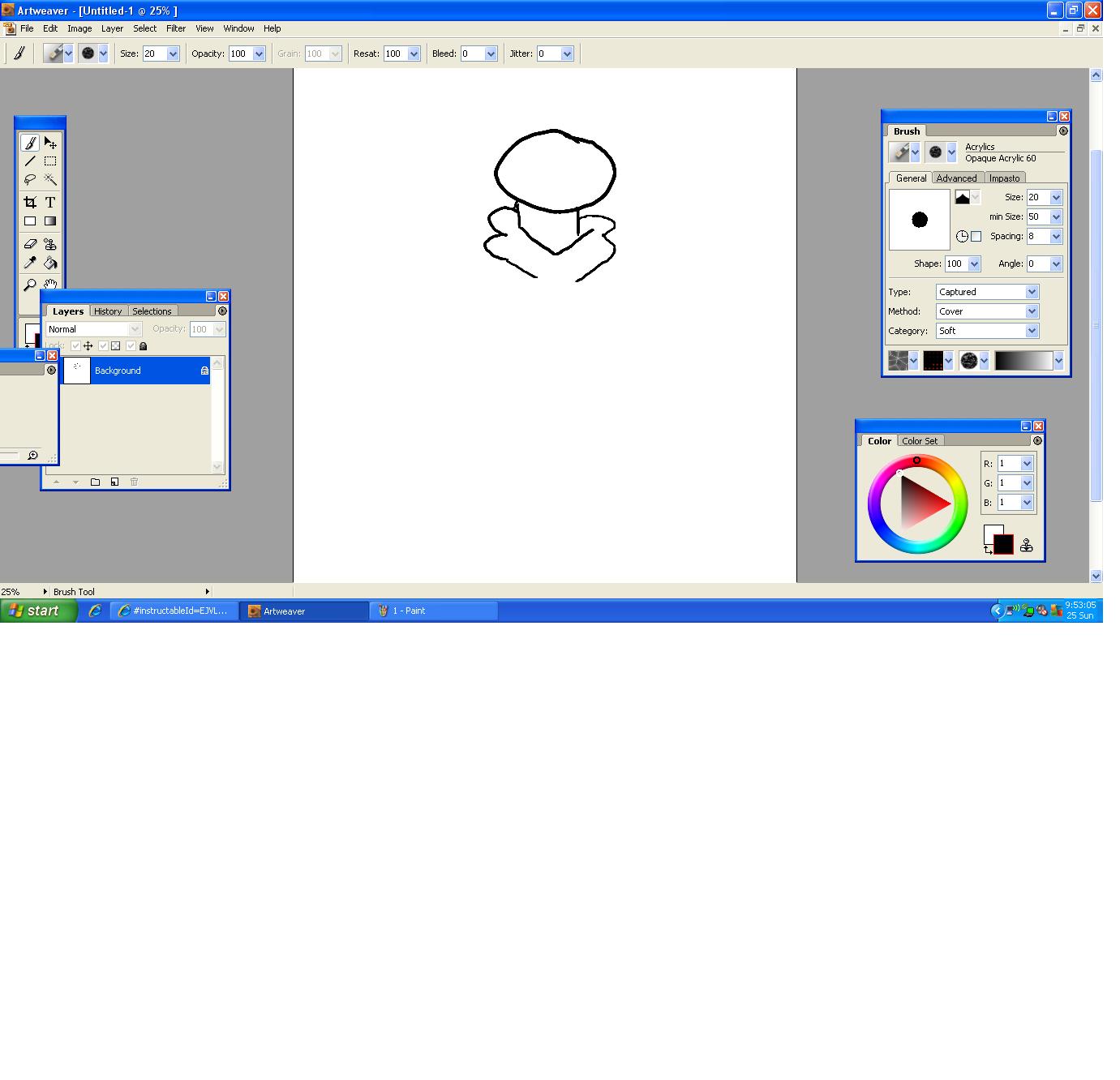This screenshot has height=1080, width=1120.
Task: Switch to the History tab
Action: click(108, 311)
